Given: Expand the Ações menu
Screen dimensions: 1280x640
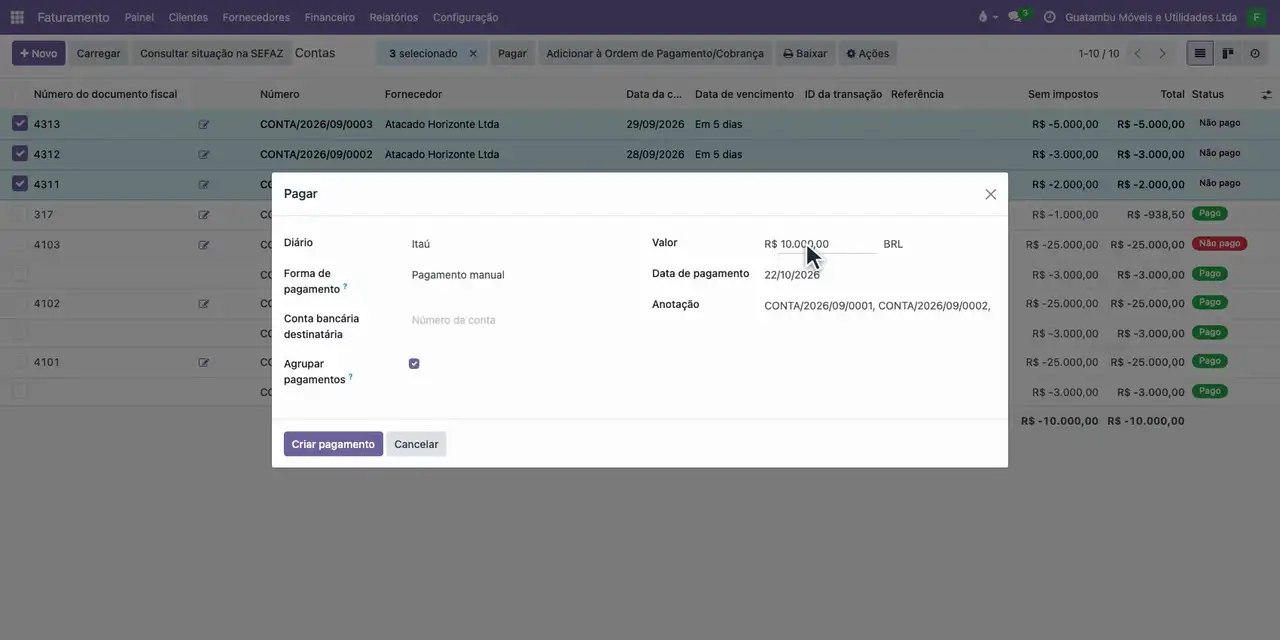Looking at the screenshot, I should (867, 54).
